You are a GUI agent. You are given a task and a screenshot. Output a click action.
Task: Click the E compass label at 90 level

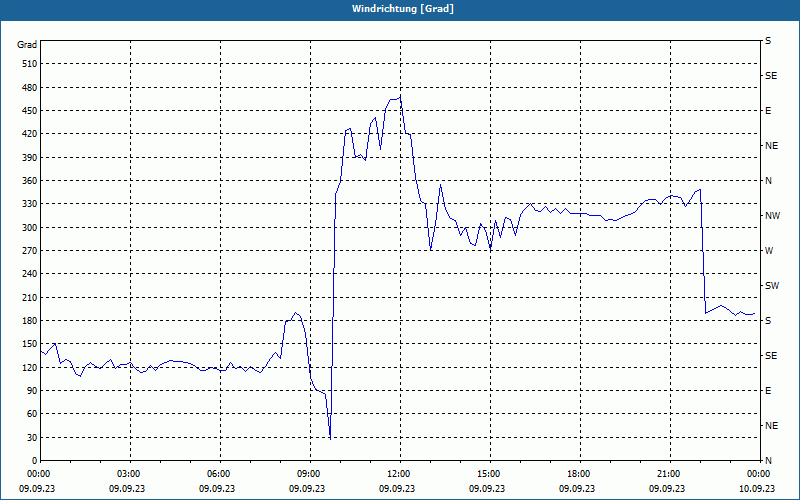tap(768, 391)
